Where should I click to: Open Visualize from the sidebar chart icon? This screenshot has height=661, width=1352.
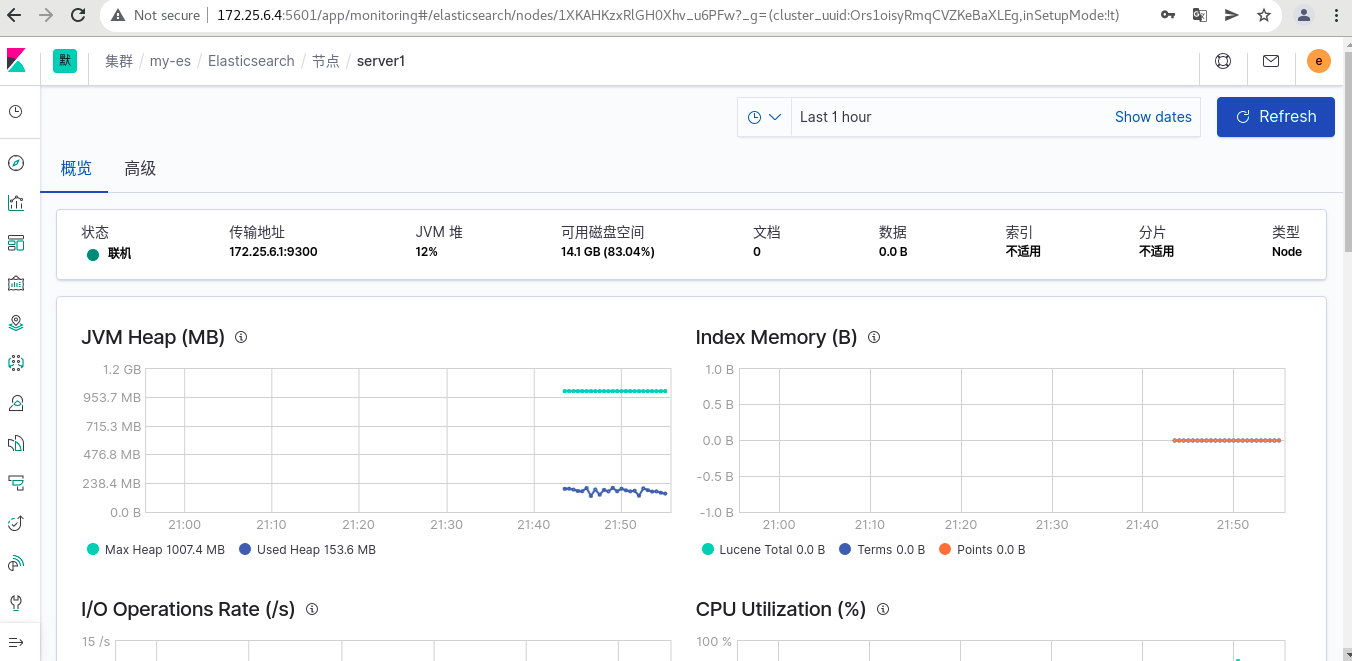[x=15, y=203]
